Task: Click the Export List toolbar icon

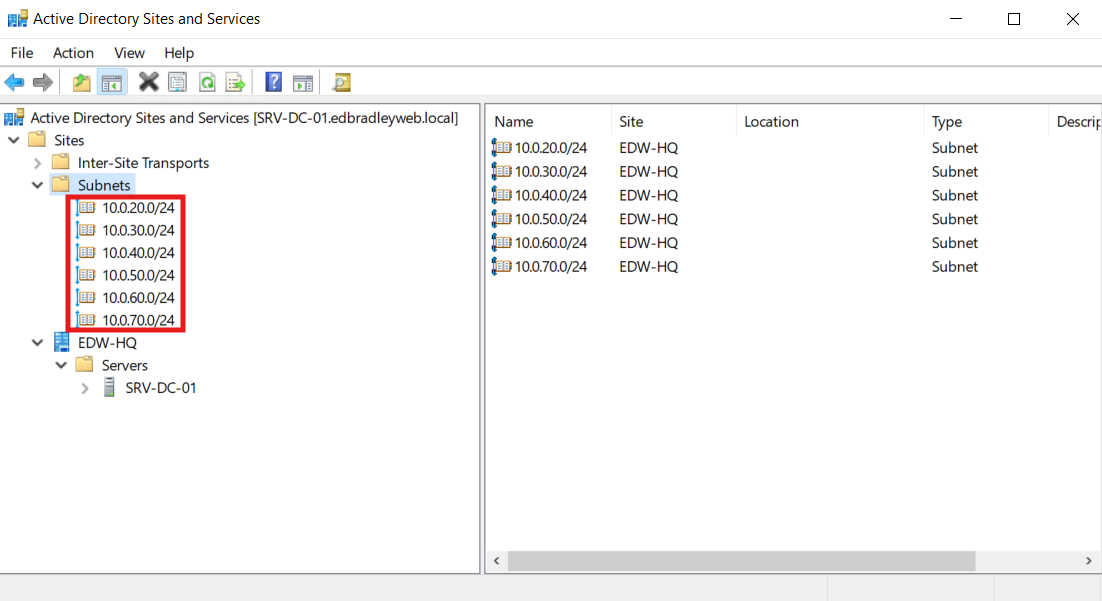Action: [235, 82]
